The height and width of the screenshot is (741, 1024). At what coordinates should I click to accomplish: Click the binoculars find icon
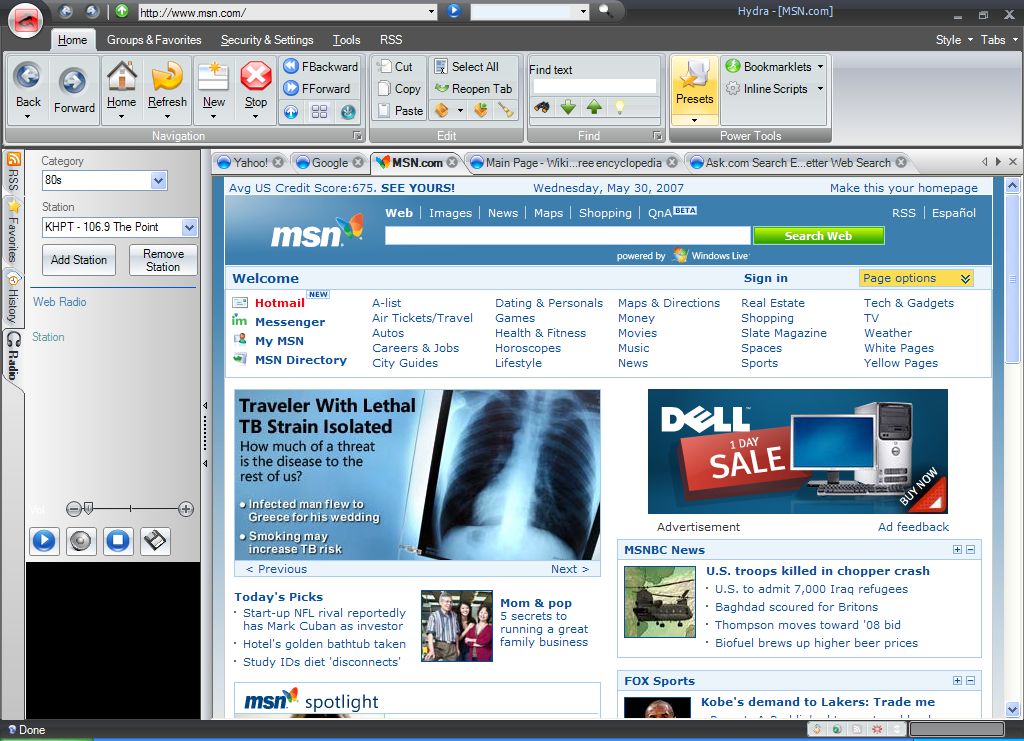pos(541,107)
